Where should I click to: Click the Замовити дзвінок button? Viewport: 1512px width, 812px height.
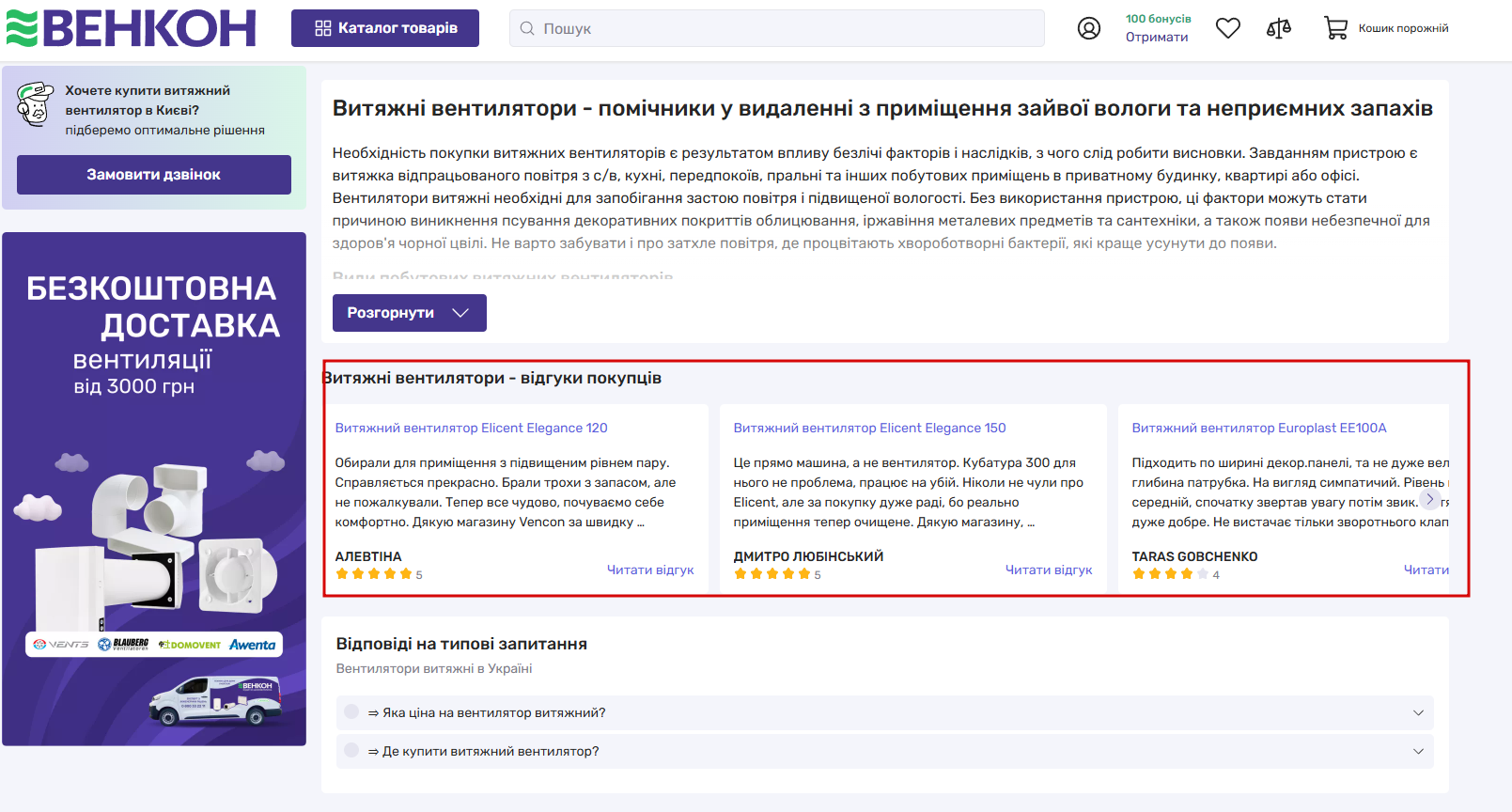tap(154, 175)
